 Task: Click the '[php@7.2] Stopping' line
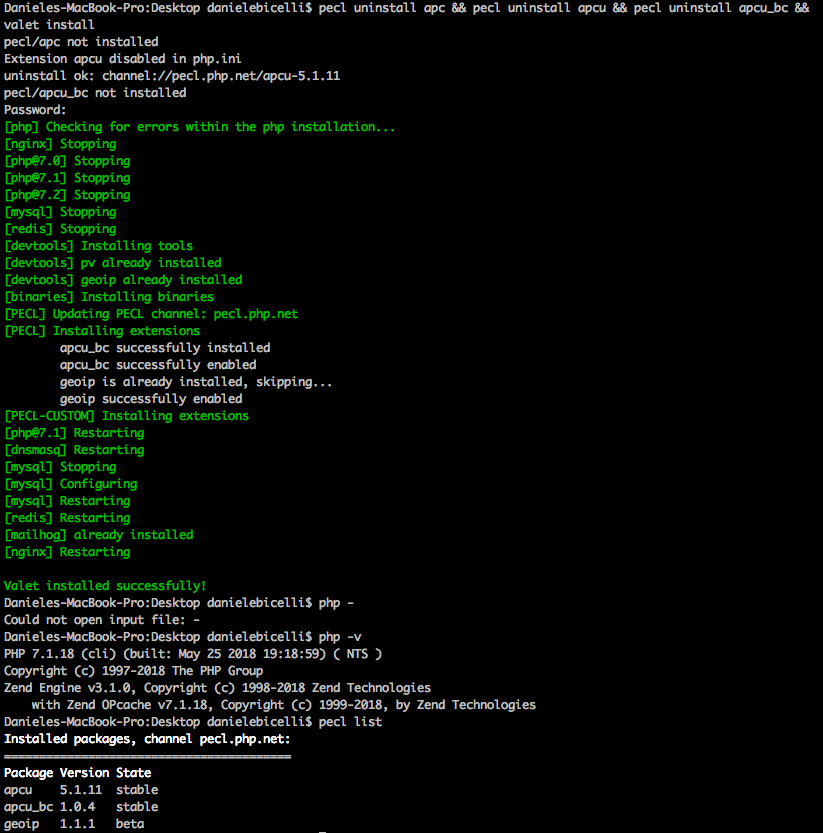[67, 195]
